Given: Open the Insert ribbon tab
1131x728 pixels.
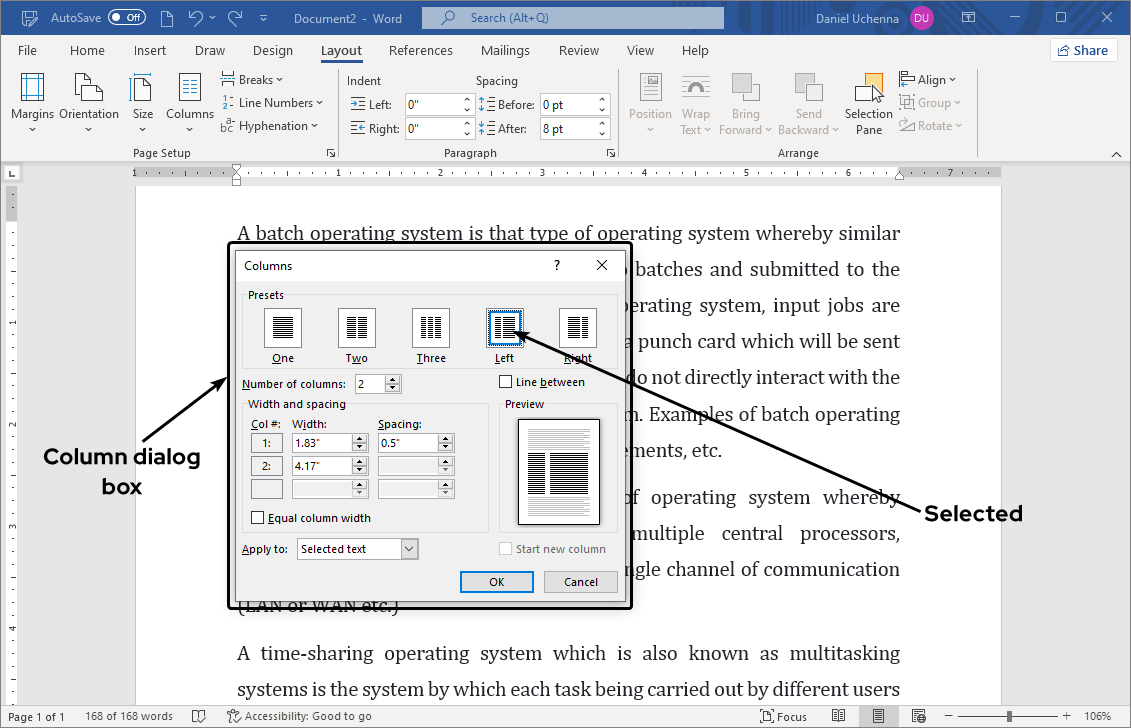Looking at the screenshot, I should tap(150, 51).
